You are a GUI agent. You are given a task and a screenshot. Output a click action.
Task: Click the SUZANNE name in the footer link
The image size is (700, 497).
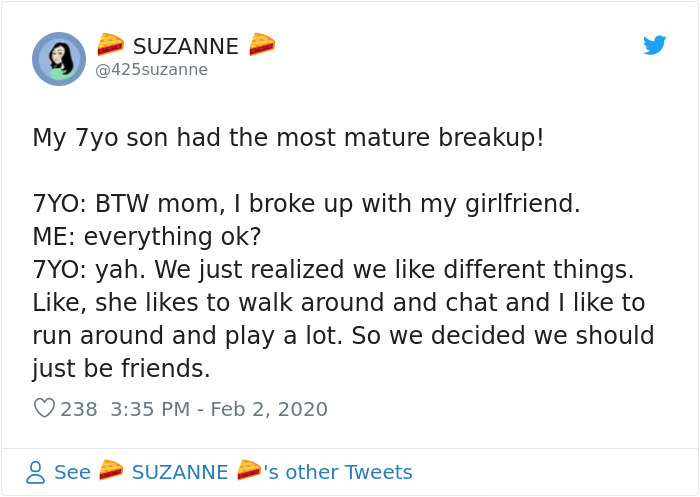(180, 472)
